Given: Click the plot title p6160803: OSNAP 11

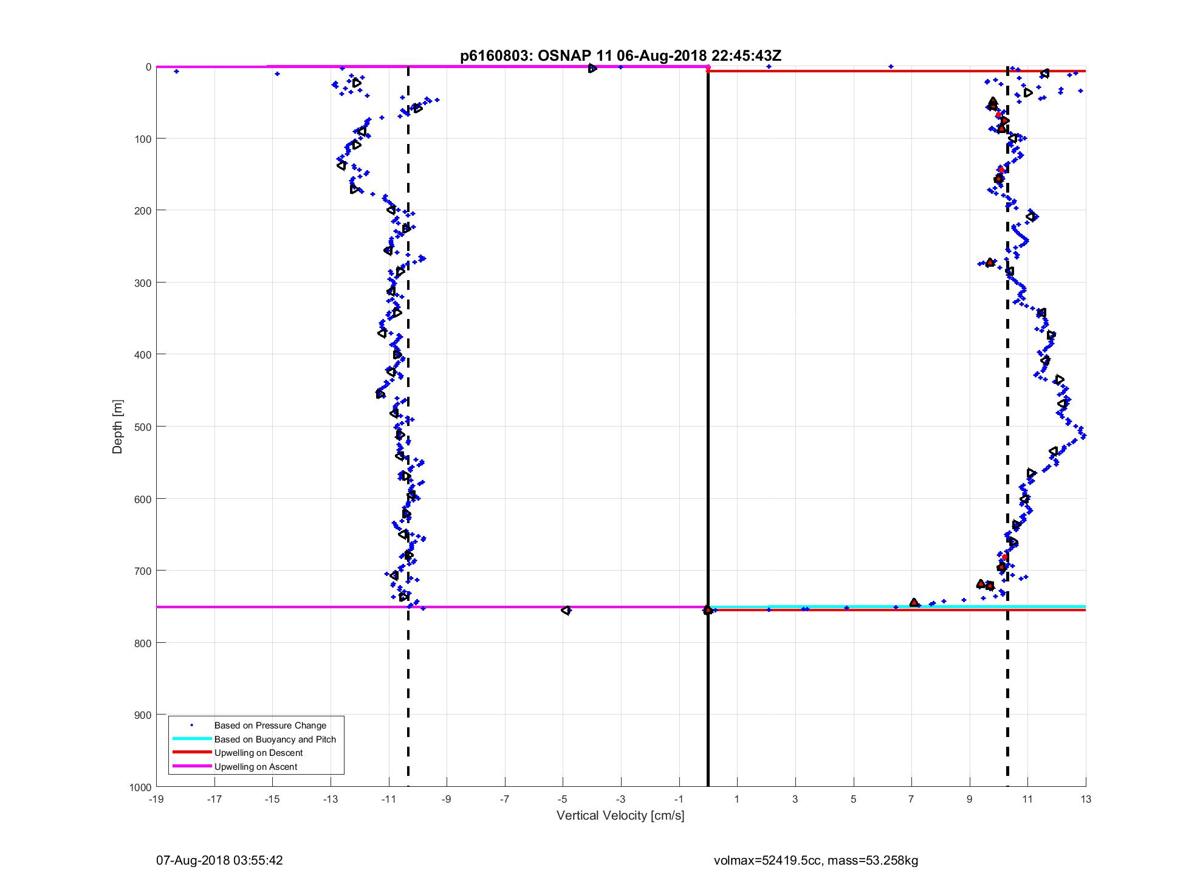Looking at the screenshot, I should tap(620, 56).
